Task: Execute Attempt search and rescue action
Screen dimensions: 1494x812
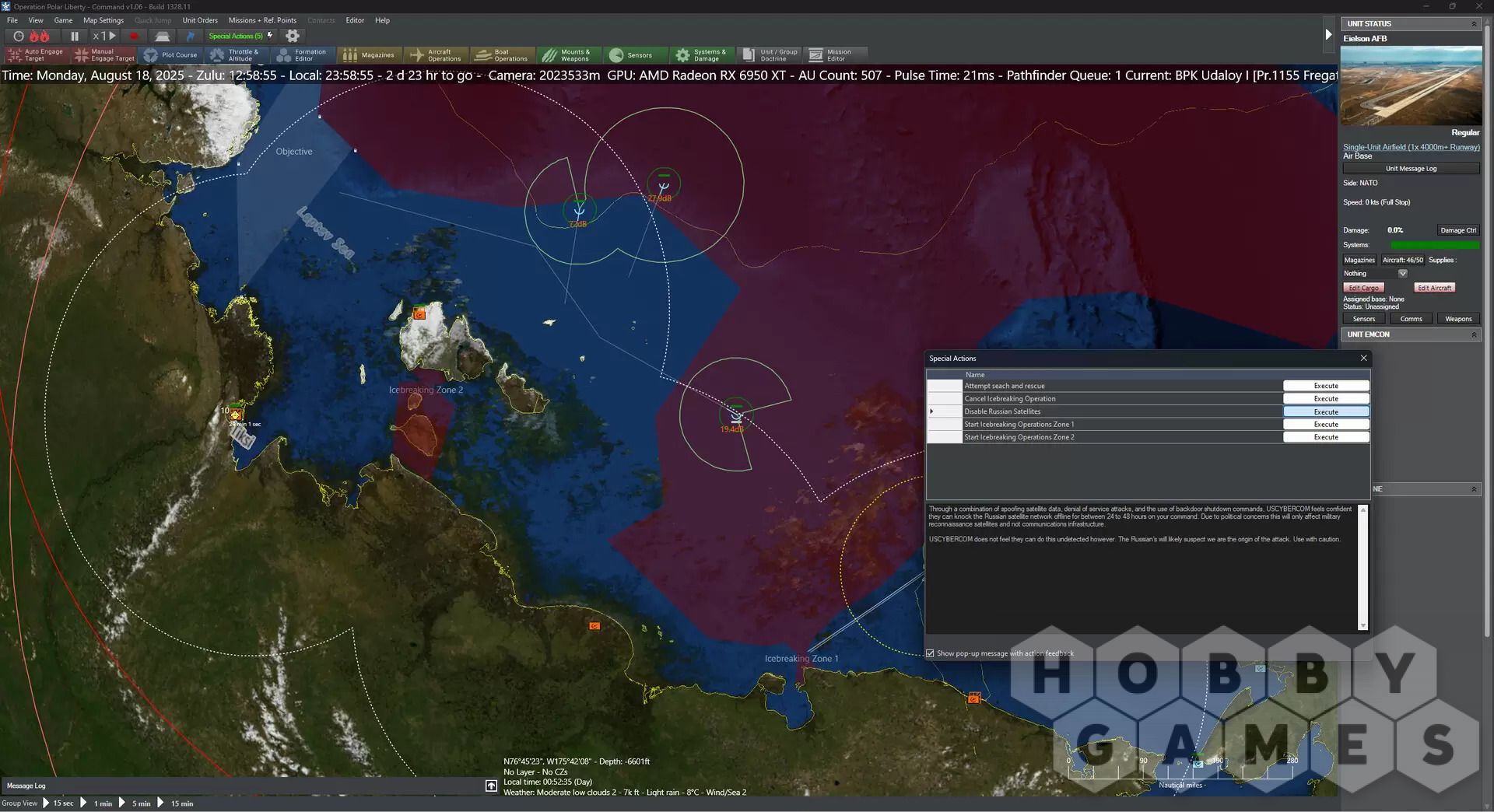Action: [x=1326, y=386]
